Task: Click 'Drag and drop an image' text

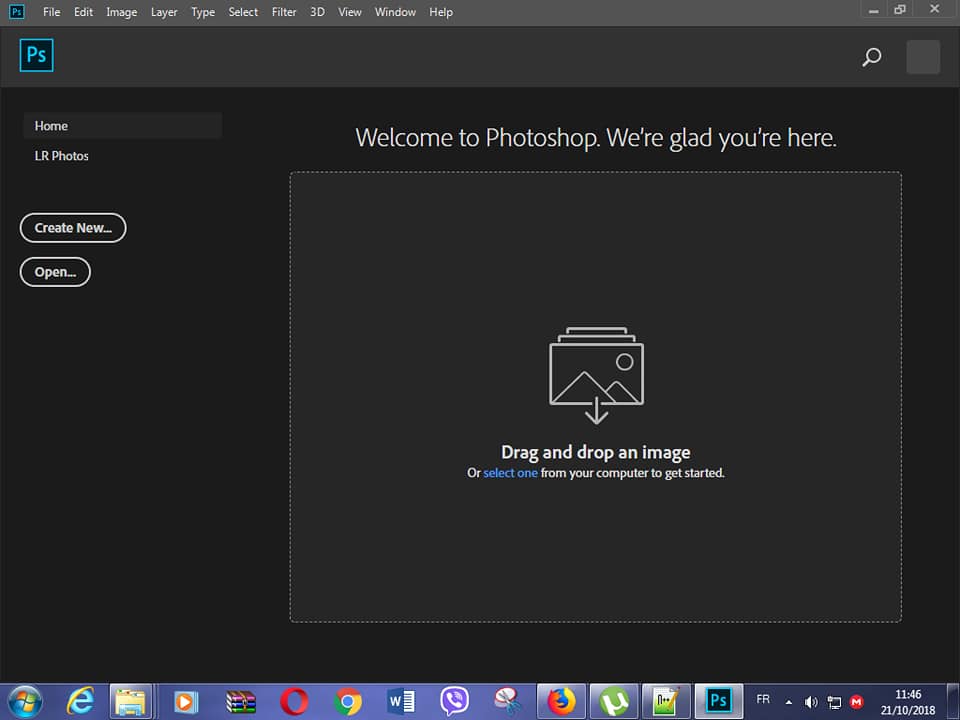Action: (596, 452)
